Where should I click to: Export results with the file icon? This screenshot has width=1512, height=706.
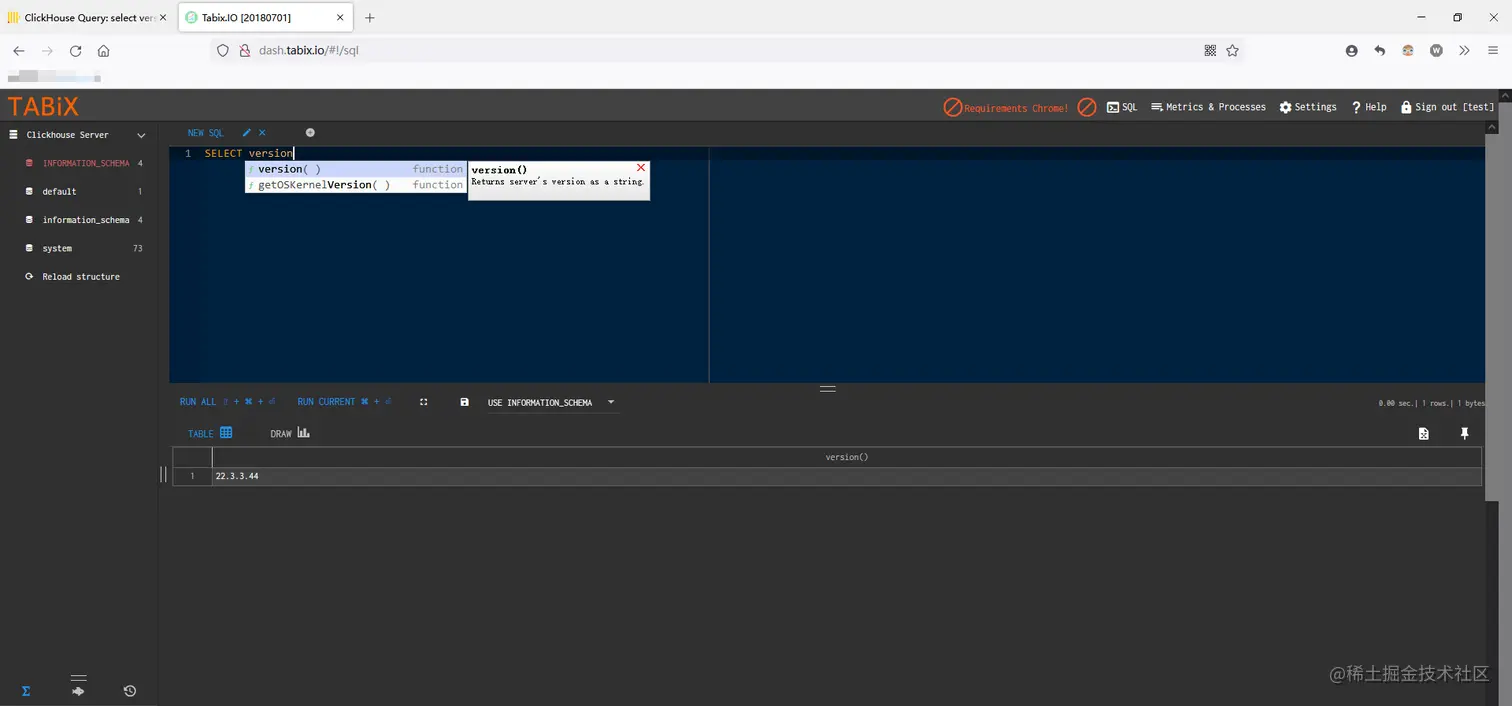tap(1424, 433)
